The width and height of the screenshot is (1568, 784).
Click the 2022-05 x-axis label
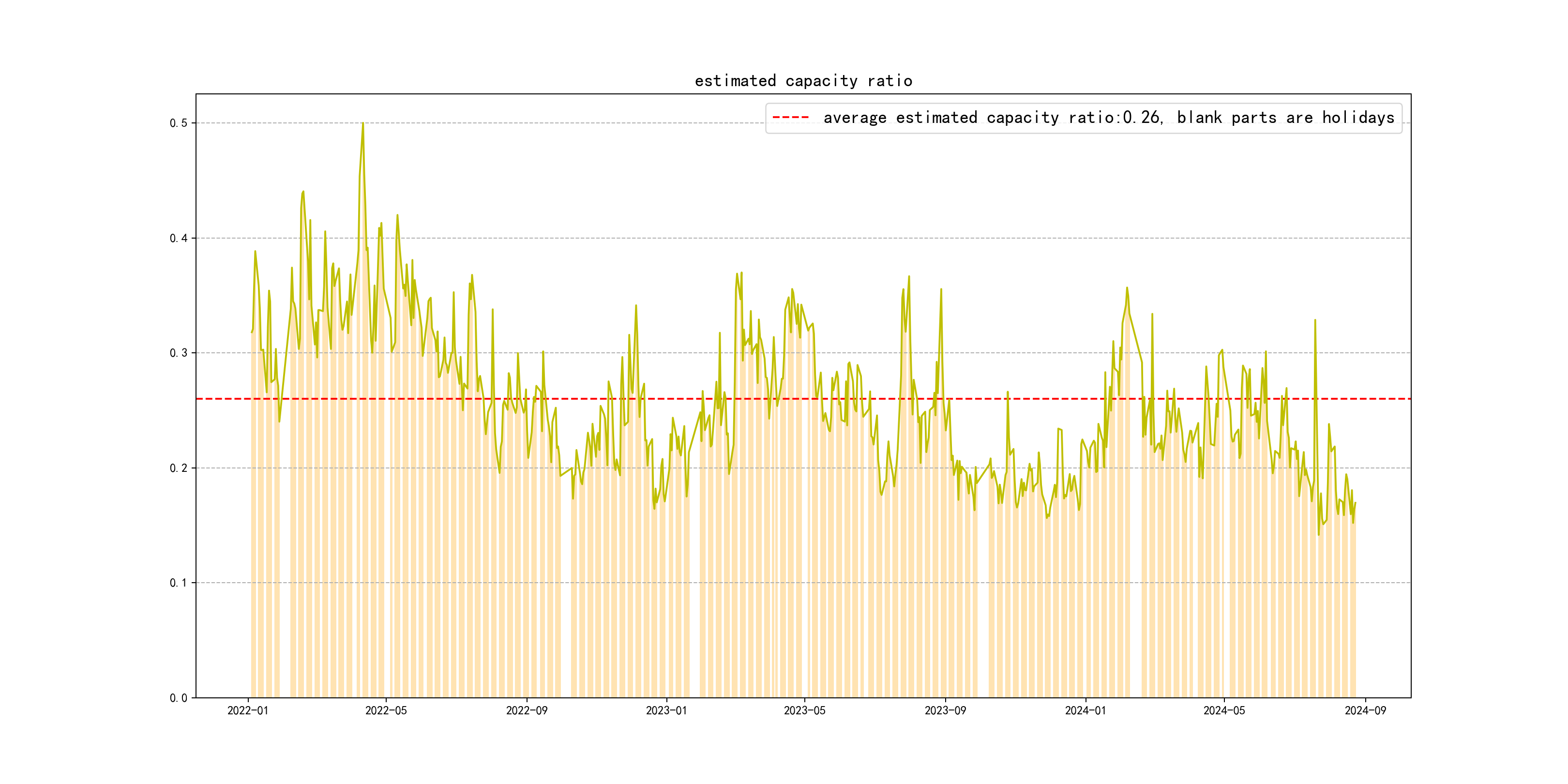386,710
